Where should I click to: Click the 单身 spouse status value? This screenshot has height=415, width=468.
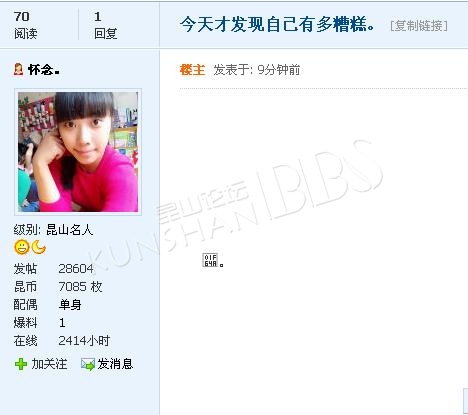pyautogui.click(x=70, y=305)
